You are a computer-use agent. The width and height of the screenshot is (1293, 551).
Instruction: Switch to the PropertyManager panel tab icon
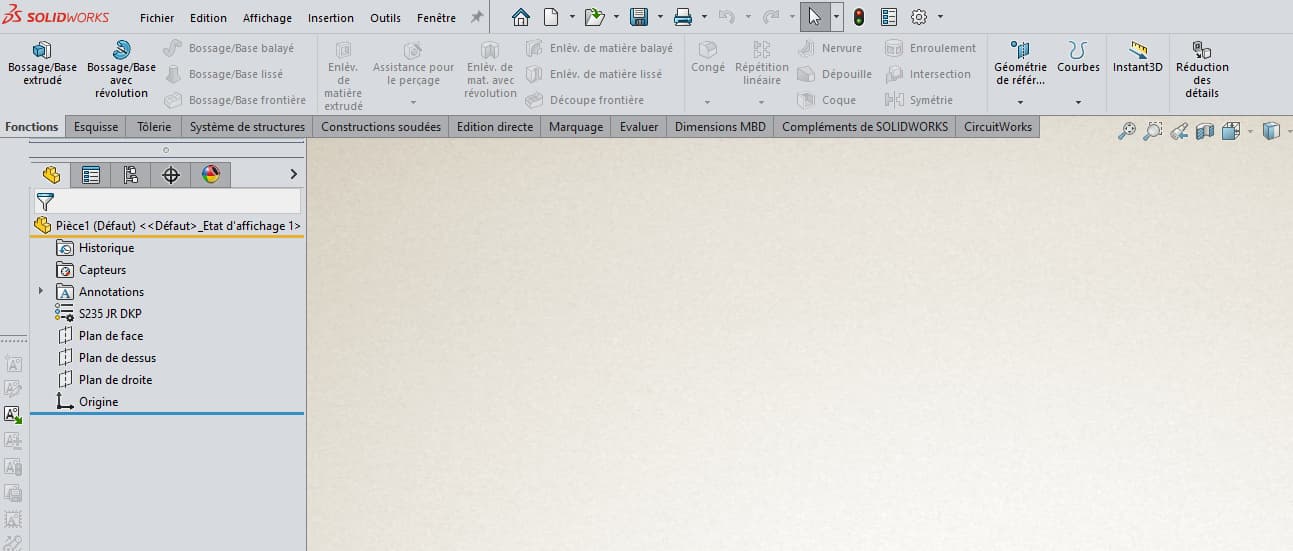(91, 175)
